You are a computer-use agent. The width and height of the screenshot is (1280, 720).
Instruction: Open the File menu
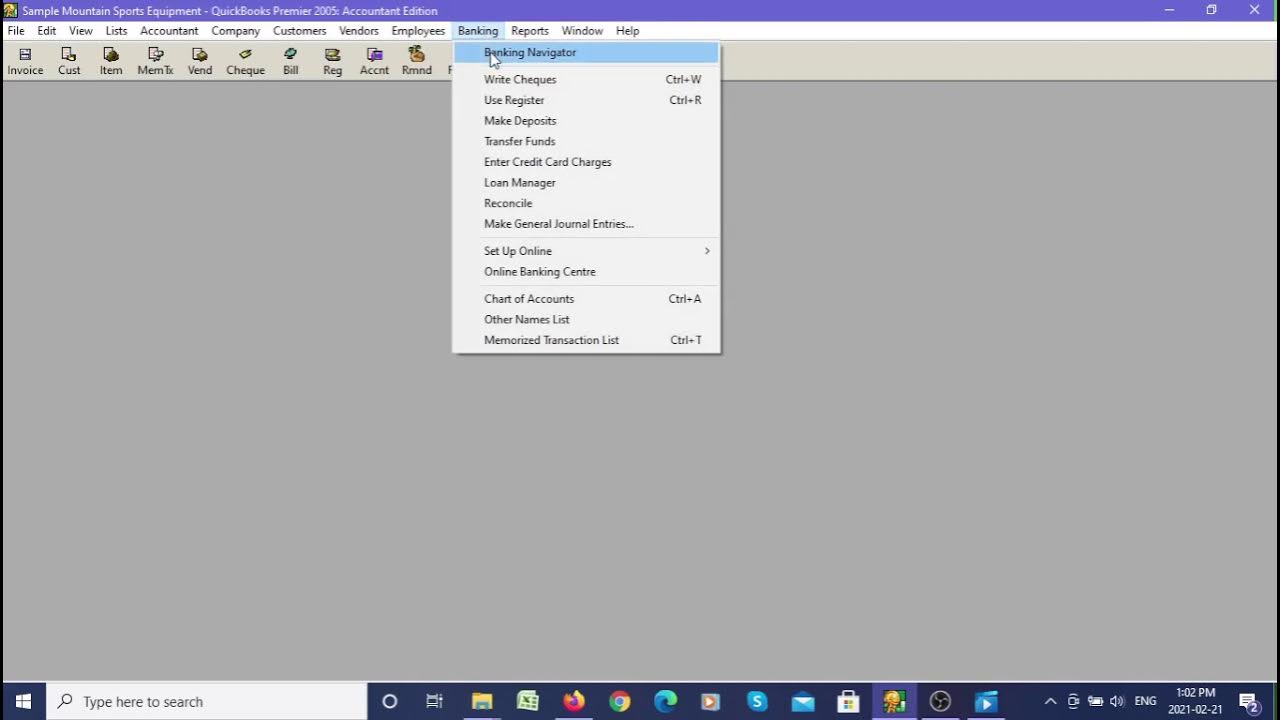pyautogui.click(x=16, y=31)
